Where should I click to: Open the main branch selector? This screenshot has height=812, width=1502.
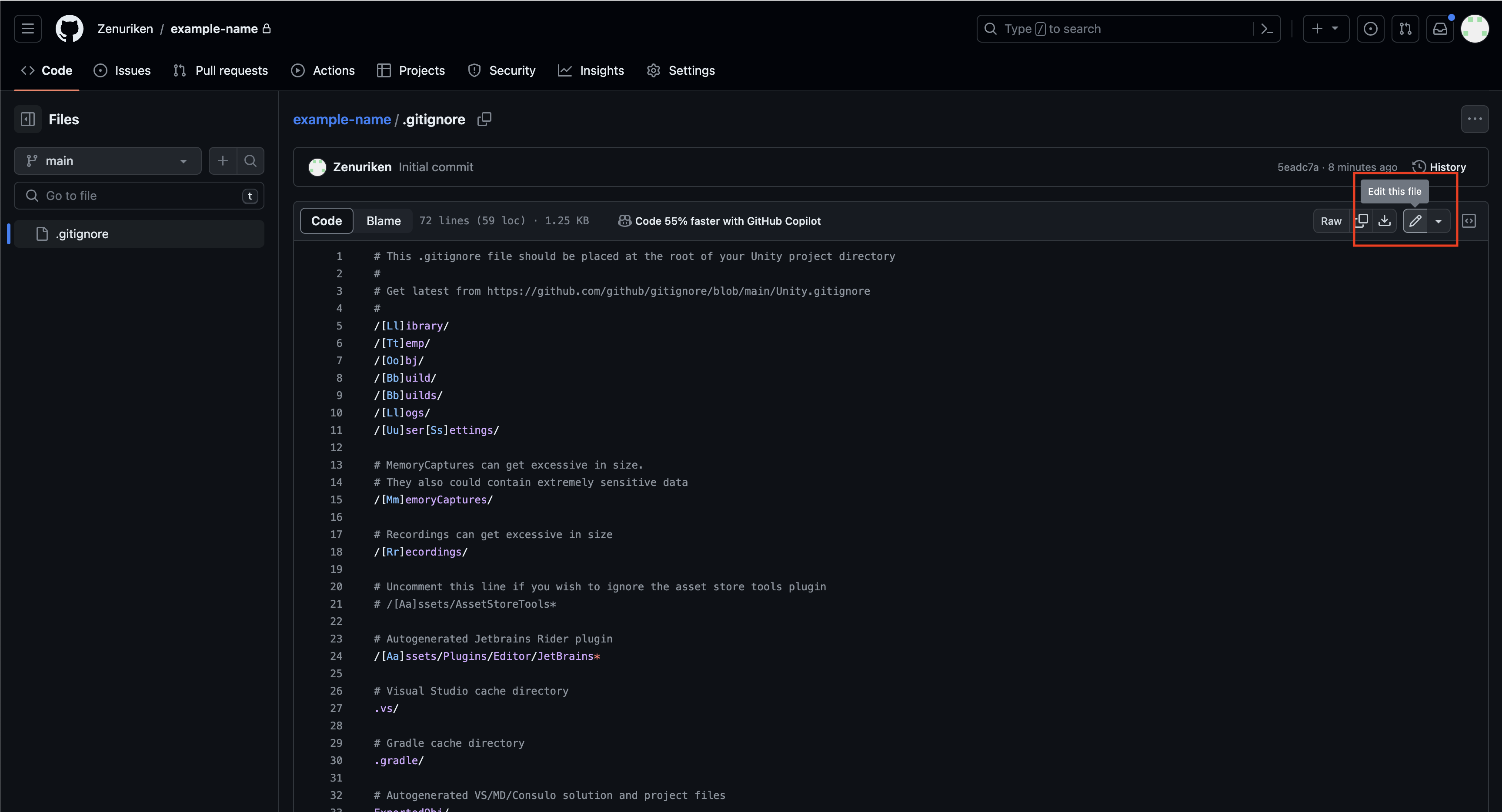(107, 161)
